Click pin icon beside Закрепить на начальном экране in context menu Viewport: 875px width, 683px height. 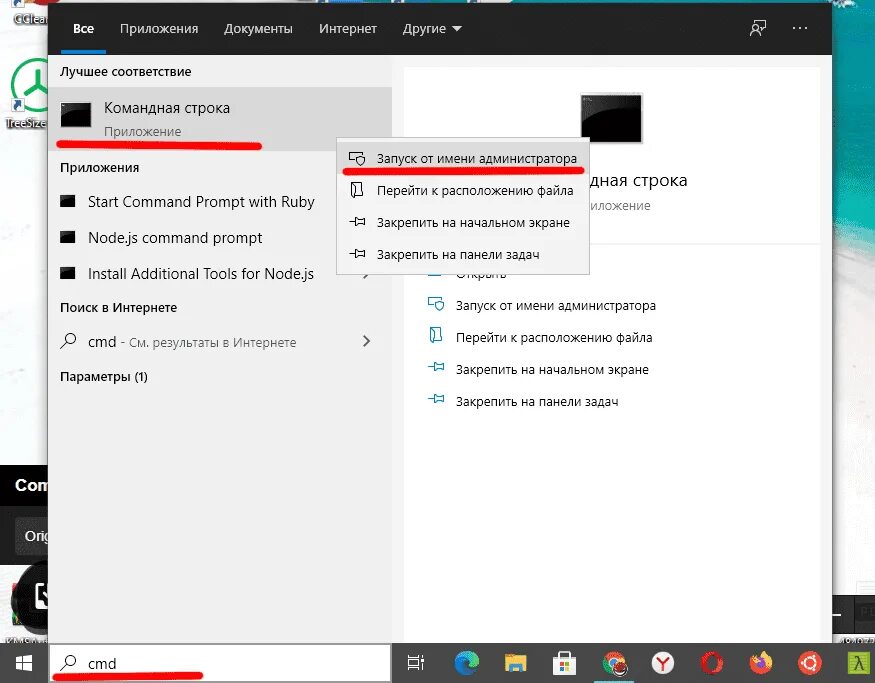357,222
